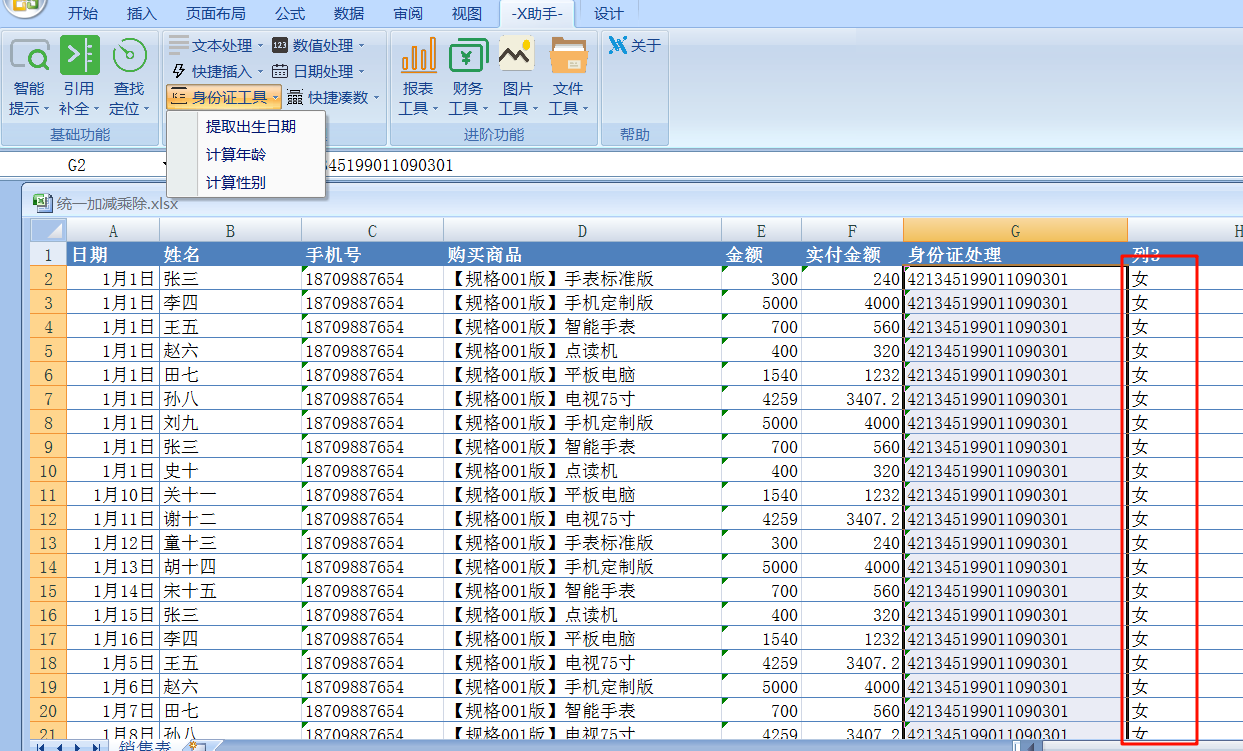Open the 文本处理 text tools icon
Screen dimensions: 1243x751
(x=179, y=45)
